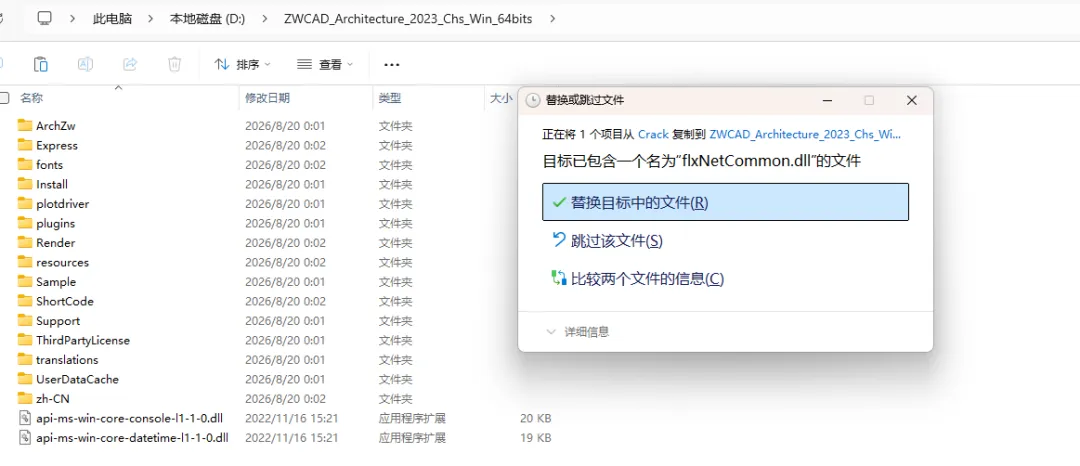Select the Sample folder icon
Viewport: 1080px width, 466px height.
pos(25,282)
